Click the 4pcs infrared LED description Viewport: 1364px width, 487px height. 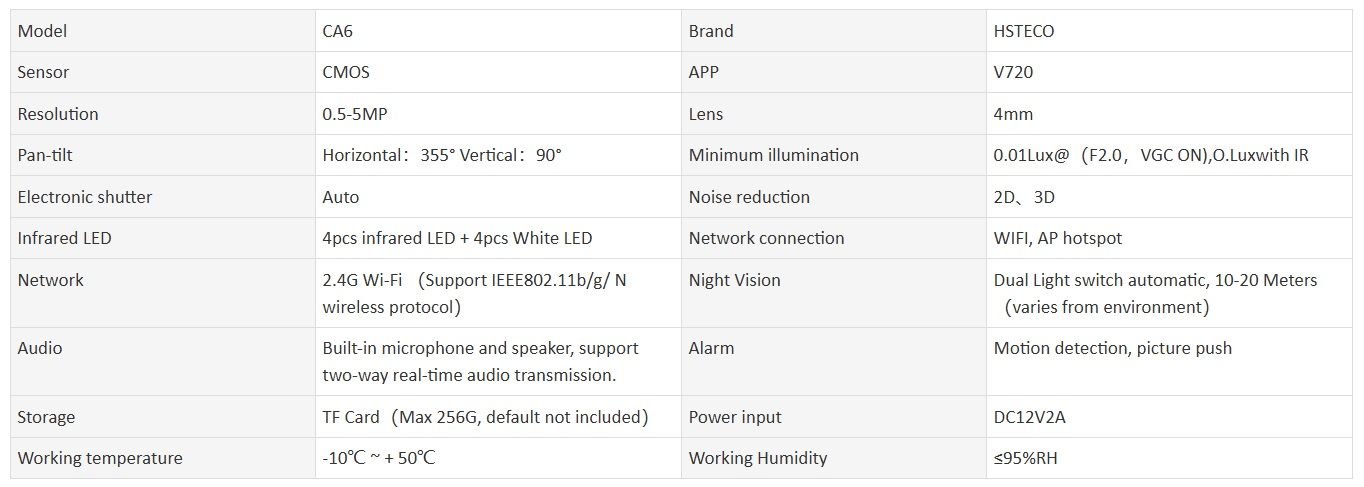(457, 238)
